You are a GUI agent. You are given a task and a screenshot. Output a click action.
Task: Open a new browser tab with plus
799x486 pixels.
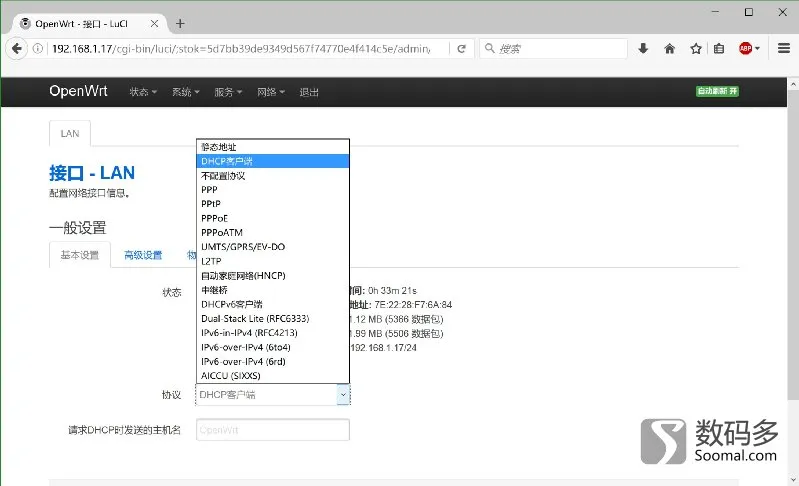pyautogui.click(x=180, y=23)
